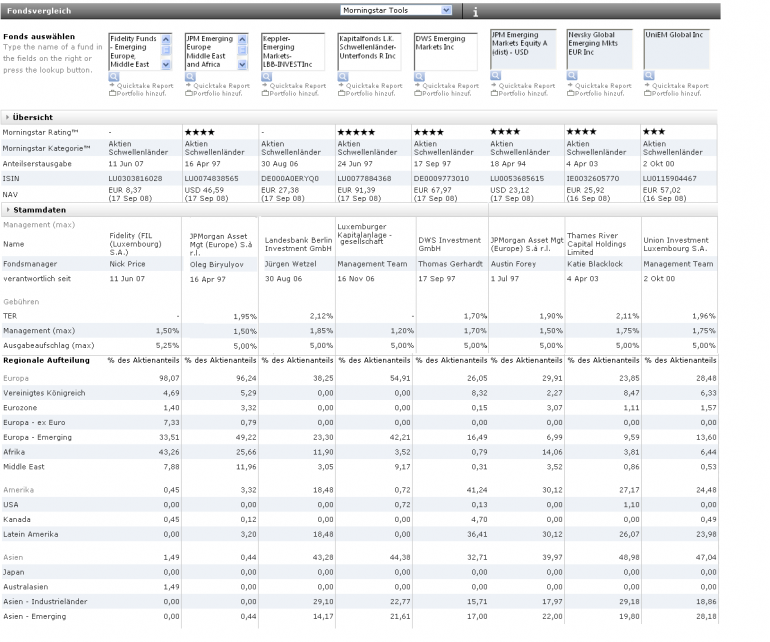
Task: Click scroll-up arrow in Fidelity Funds box
Action: pos(166,39)
